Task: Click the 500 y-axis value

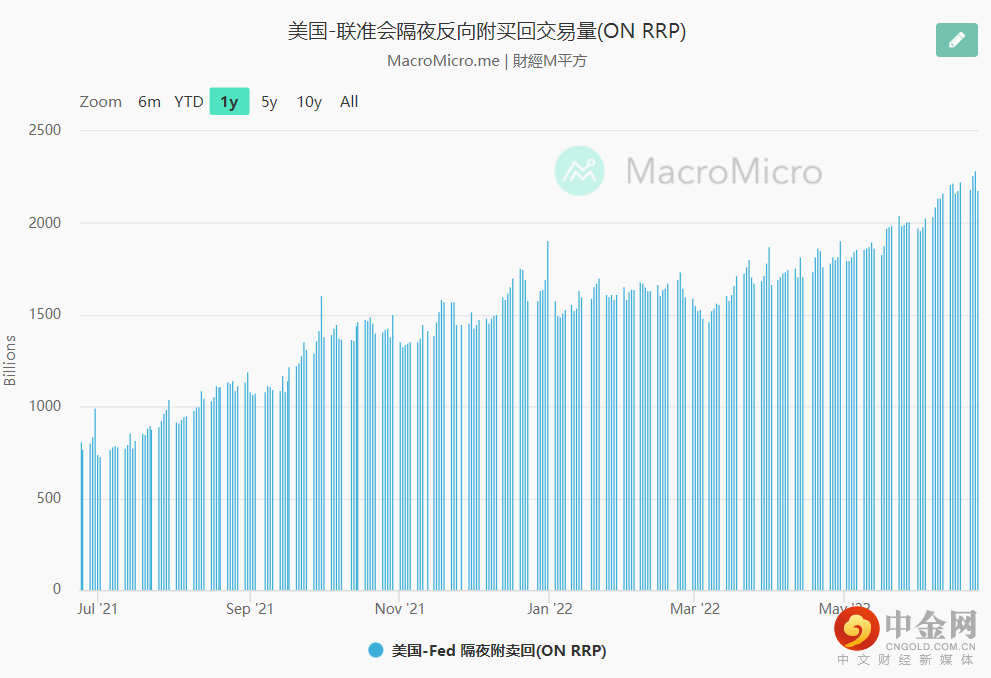Action: [x=49, y=498]
